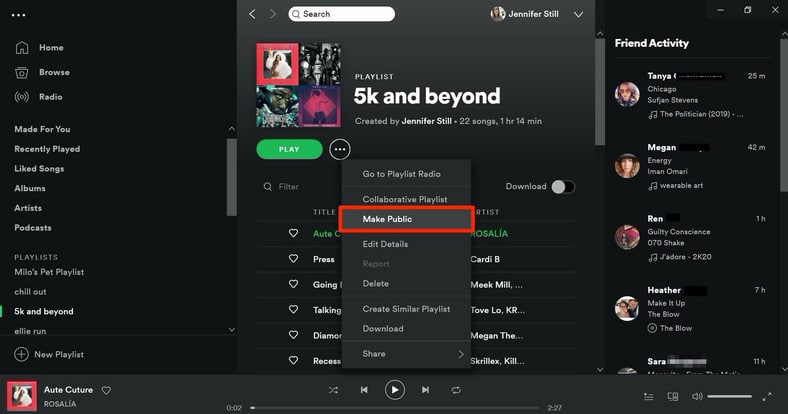Screen dimensions: 788x414
Task: Click the main content scrollbar
Action: 600,92
